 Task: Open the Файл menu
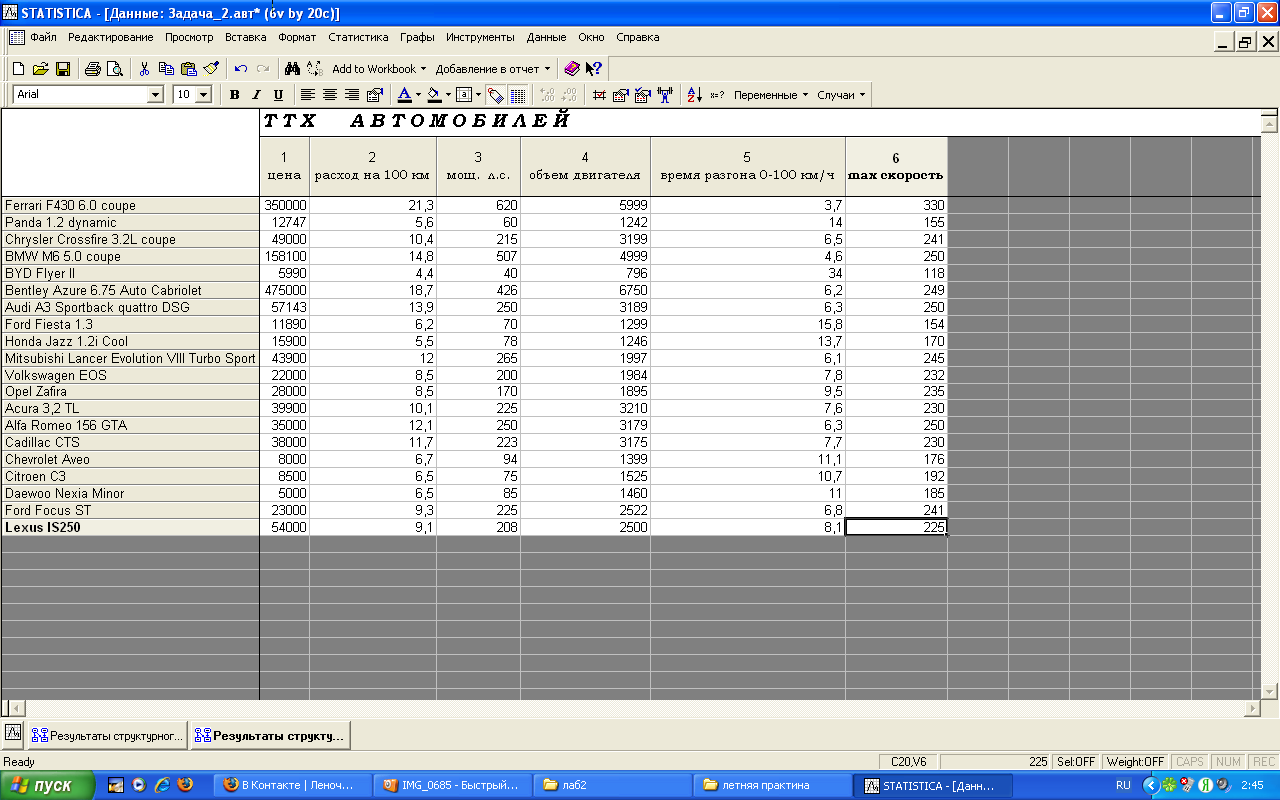pyautogui.click(x=43, y=37)
